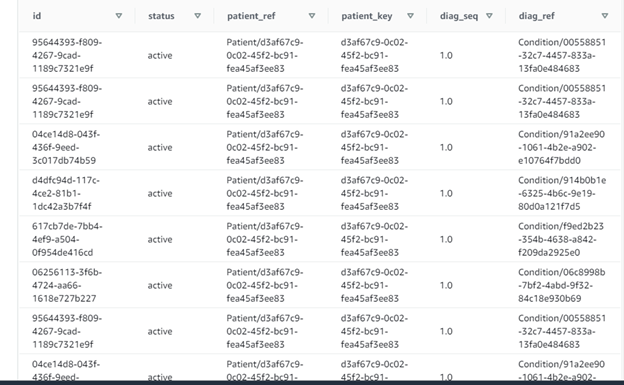
Task: Open the patient_key column sort arrow
Action: pyautogui.click(x=410, y=16)
